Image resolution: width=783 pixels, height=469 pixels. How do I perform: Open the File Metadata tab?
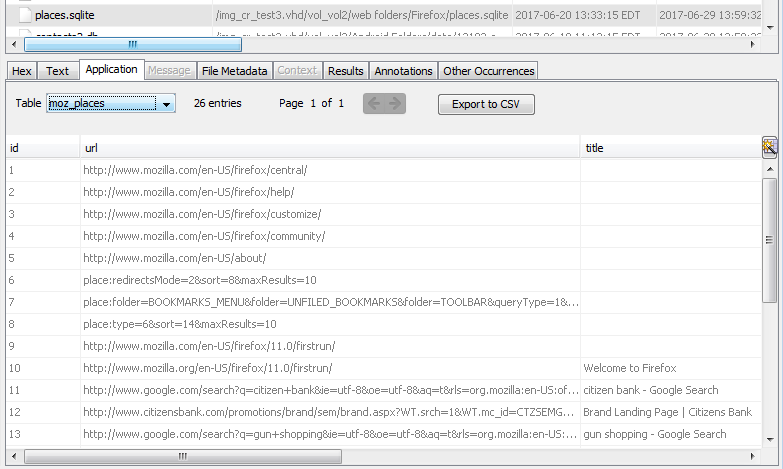pyautogui.click(x=234, y=71)
